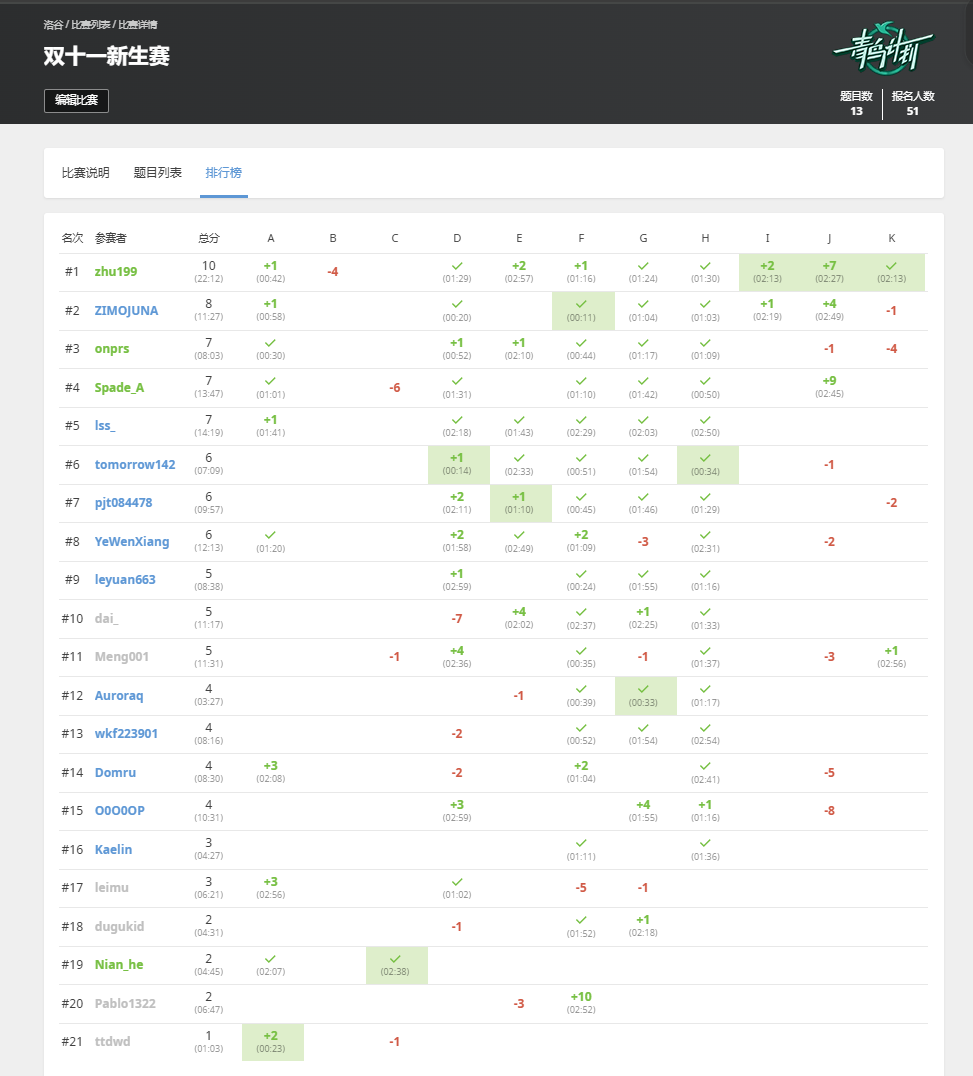Click Kaelin's checkmark in column F
973x1076 pixels.
(581, 844)
